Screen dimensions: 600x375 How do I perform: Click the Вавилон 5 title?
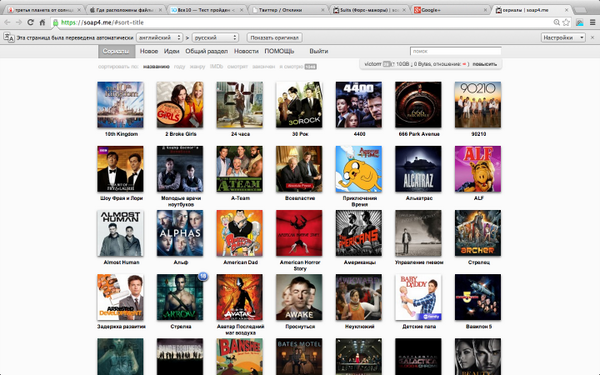tap(478, 326)
